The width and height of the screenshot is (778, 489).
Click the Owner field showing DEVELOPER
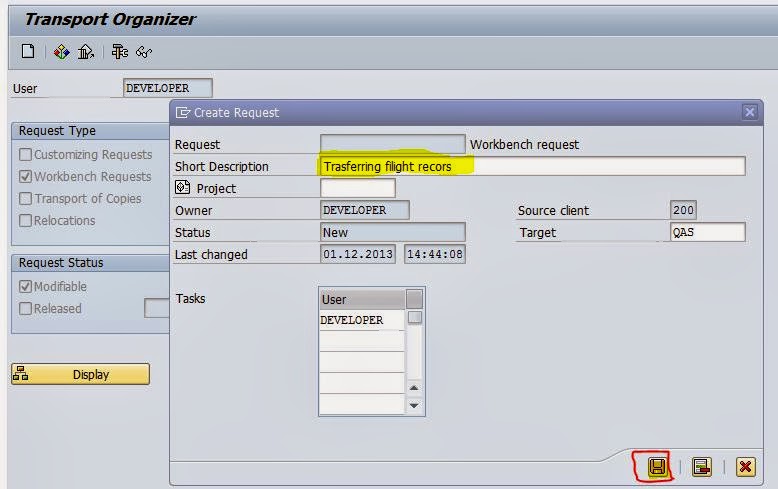(x=365, y=210)
